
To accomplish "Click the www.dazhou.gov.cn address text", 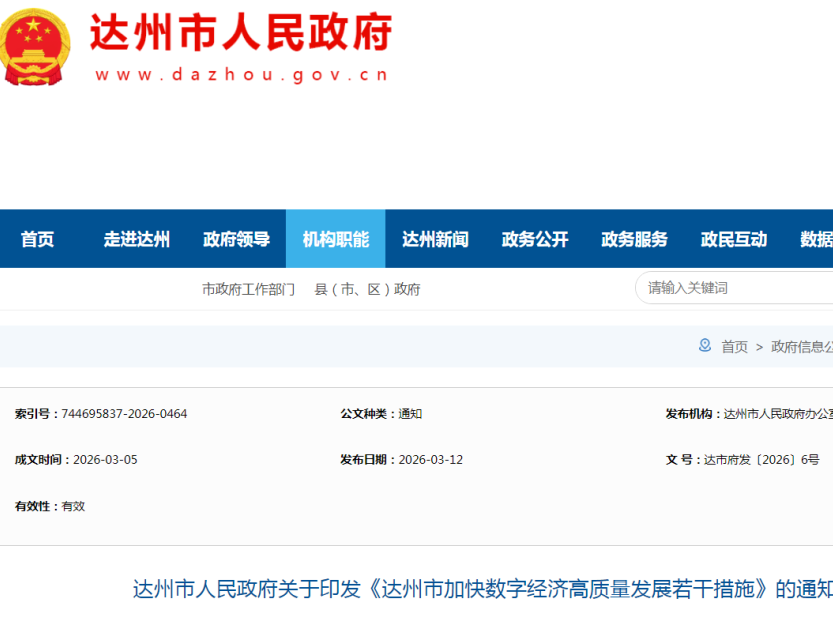I will [x=241, y=75].
